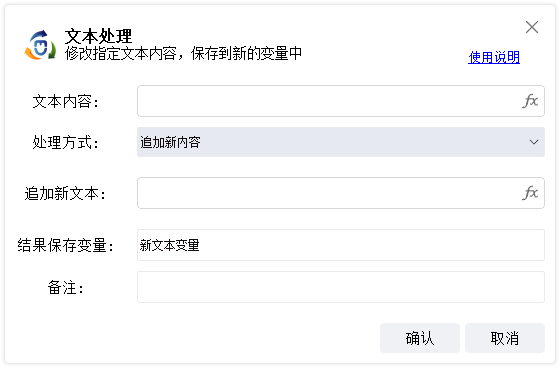Click the description text 修改指定文本内容
The image size is (560, 368).
click(121, 54)
